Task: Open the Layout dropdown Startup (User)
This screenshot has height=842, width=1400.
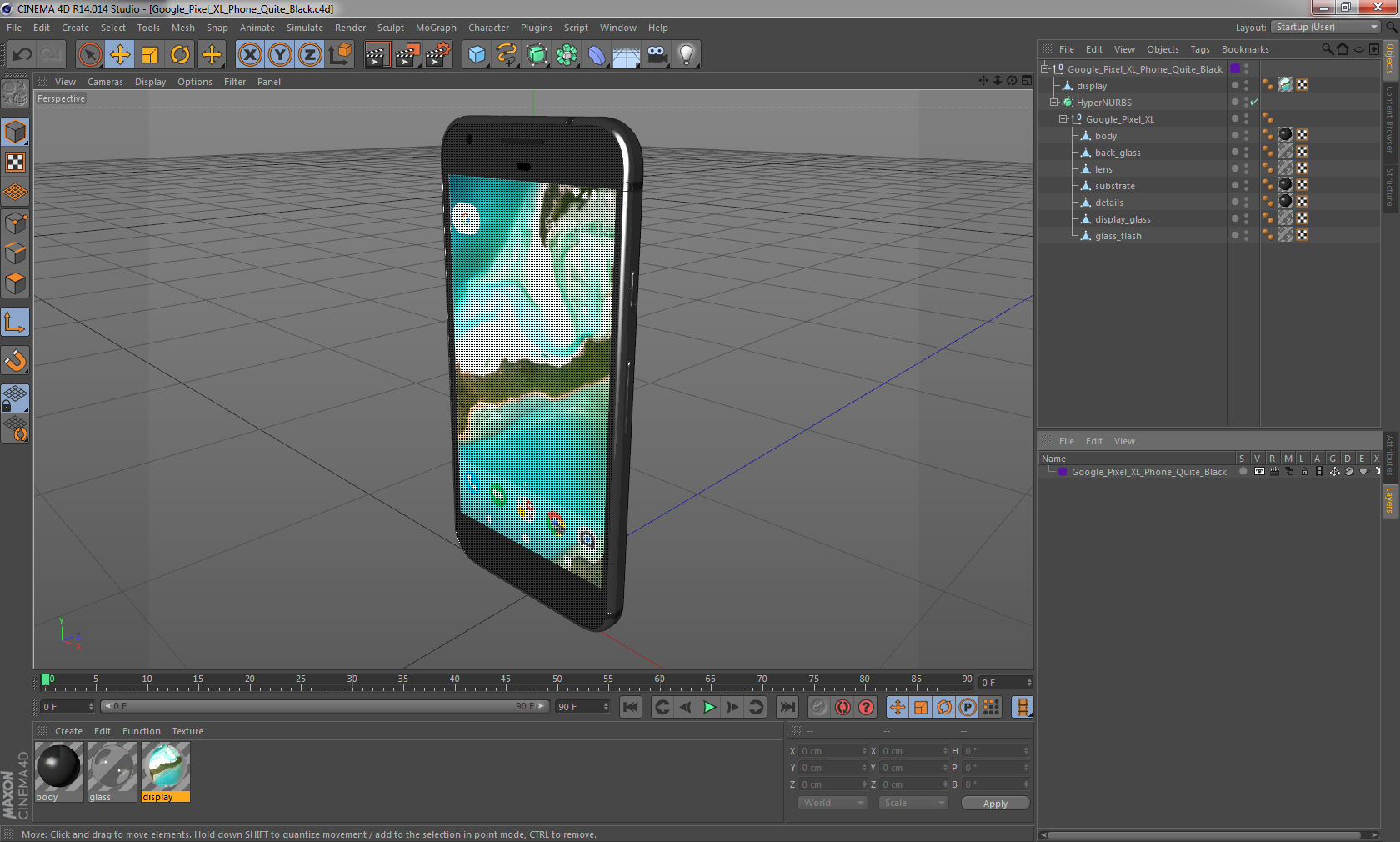Action: (1325, 27)
